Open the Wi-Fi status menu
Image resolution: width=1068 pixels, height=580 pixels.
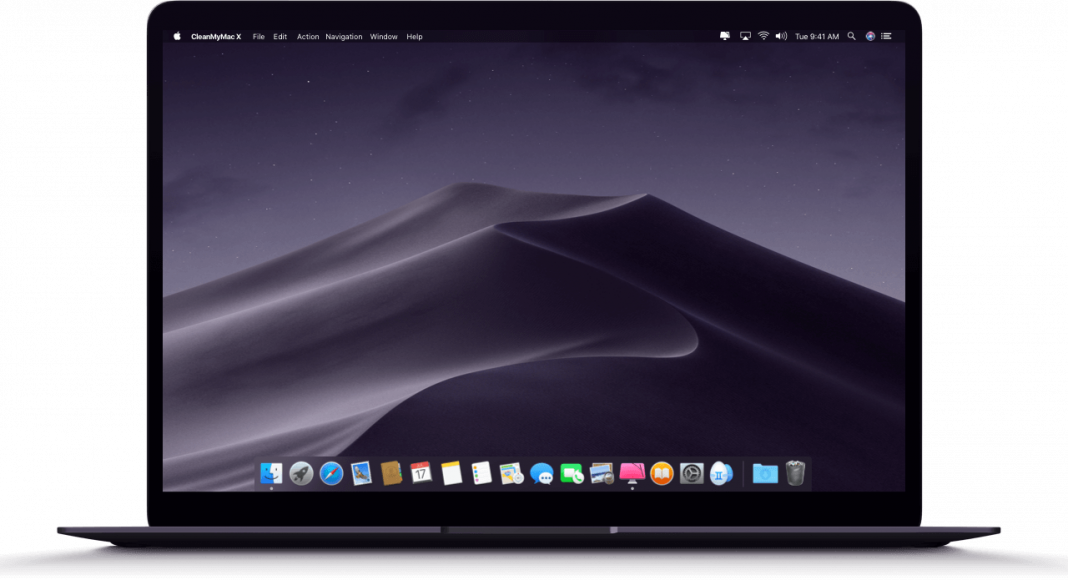point(764,36)
